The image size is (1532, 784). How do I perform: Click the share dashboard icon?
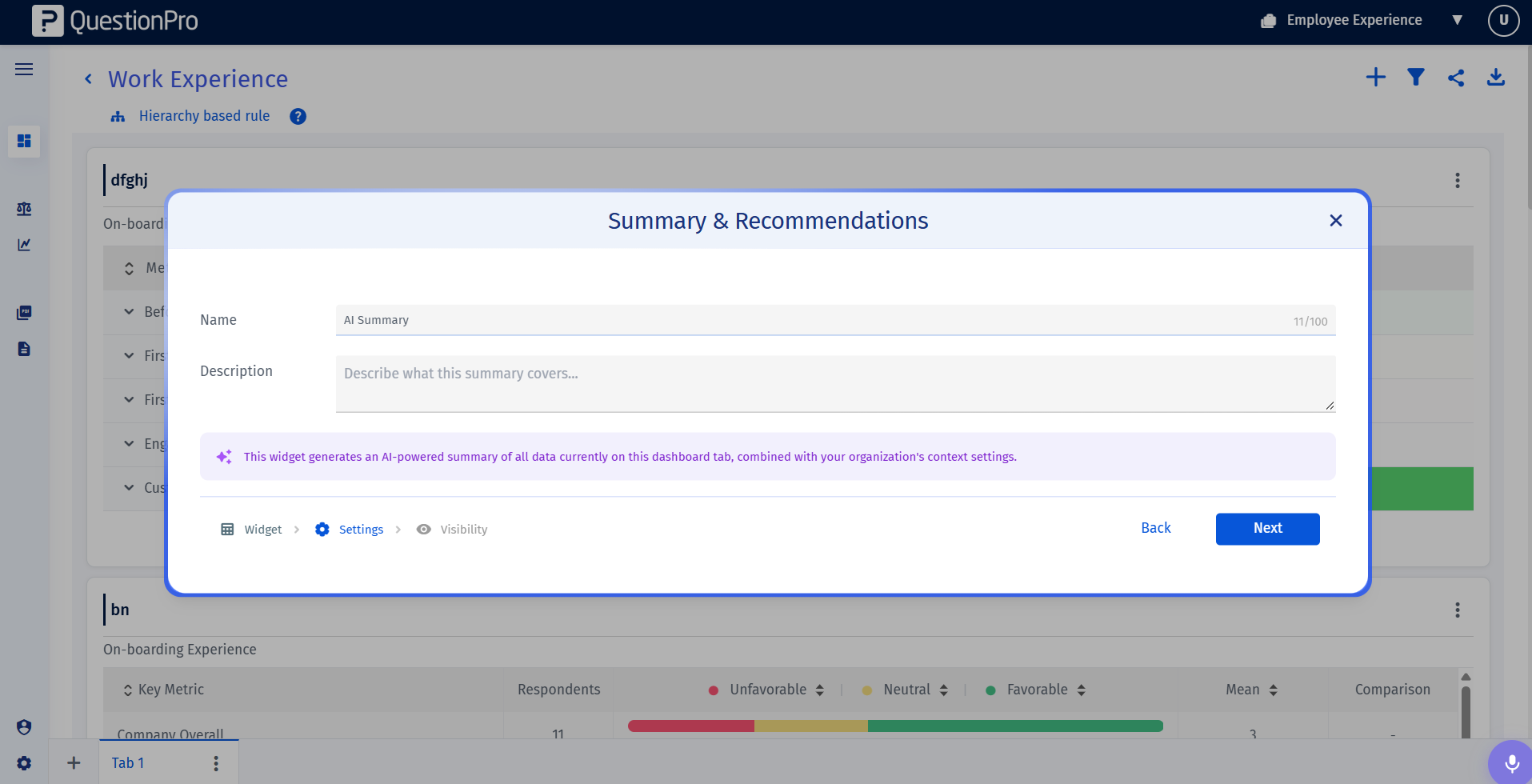[1456, 78]
